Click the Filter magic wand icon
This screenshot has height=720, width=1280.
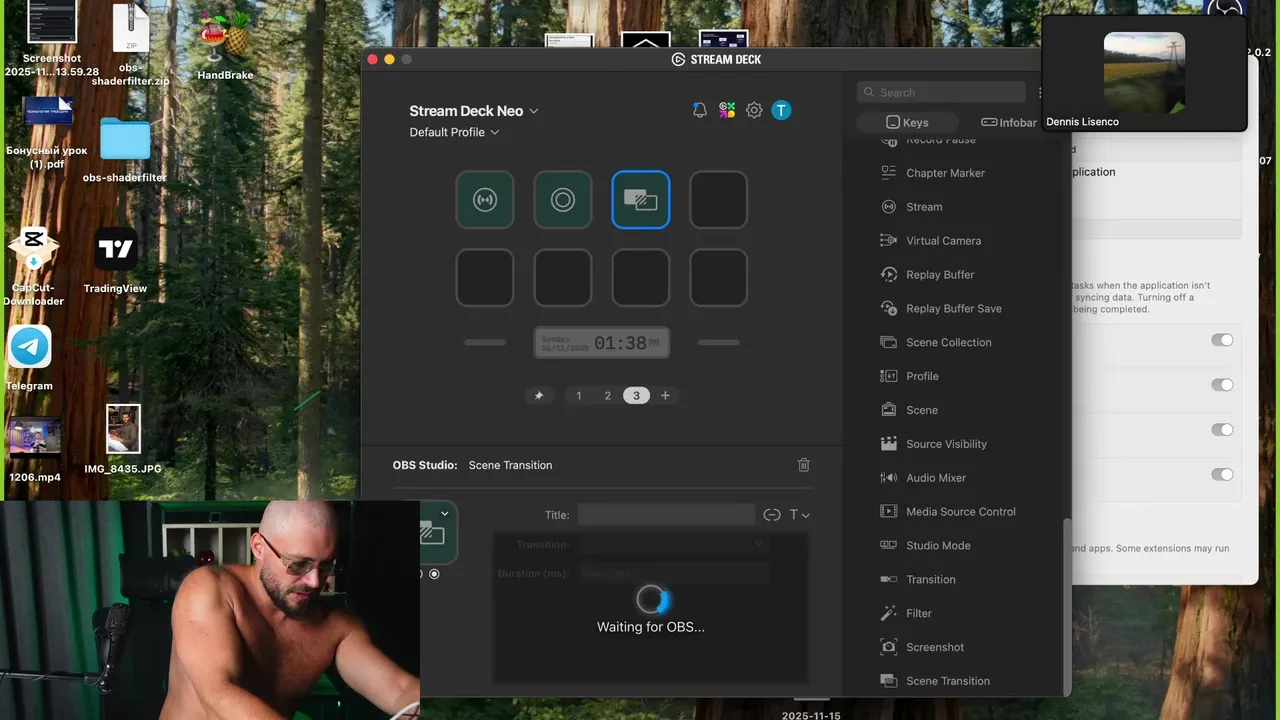(888, 613)
